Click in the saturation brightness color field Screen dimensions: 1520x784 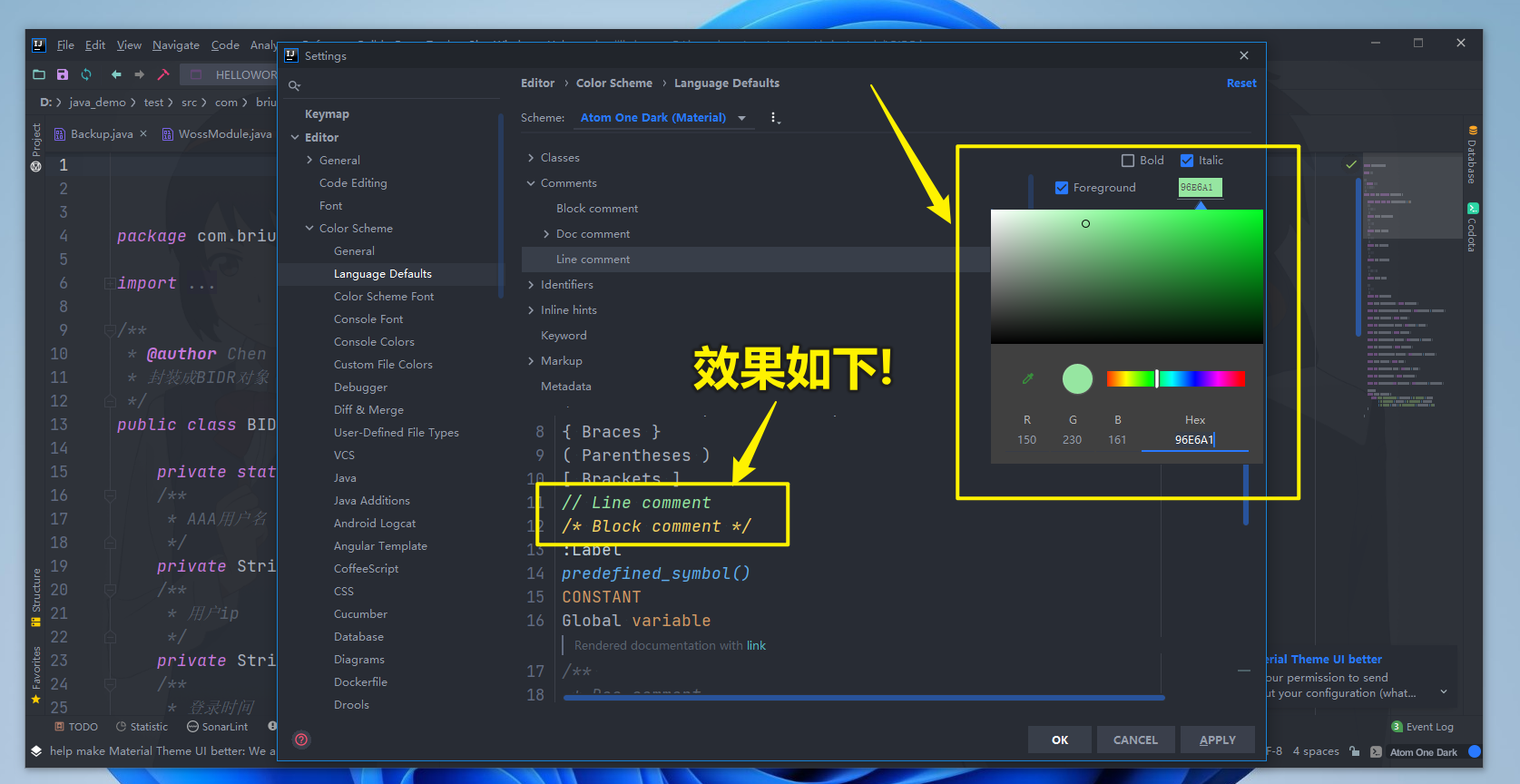[x=1126, y=277]
